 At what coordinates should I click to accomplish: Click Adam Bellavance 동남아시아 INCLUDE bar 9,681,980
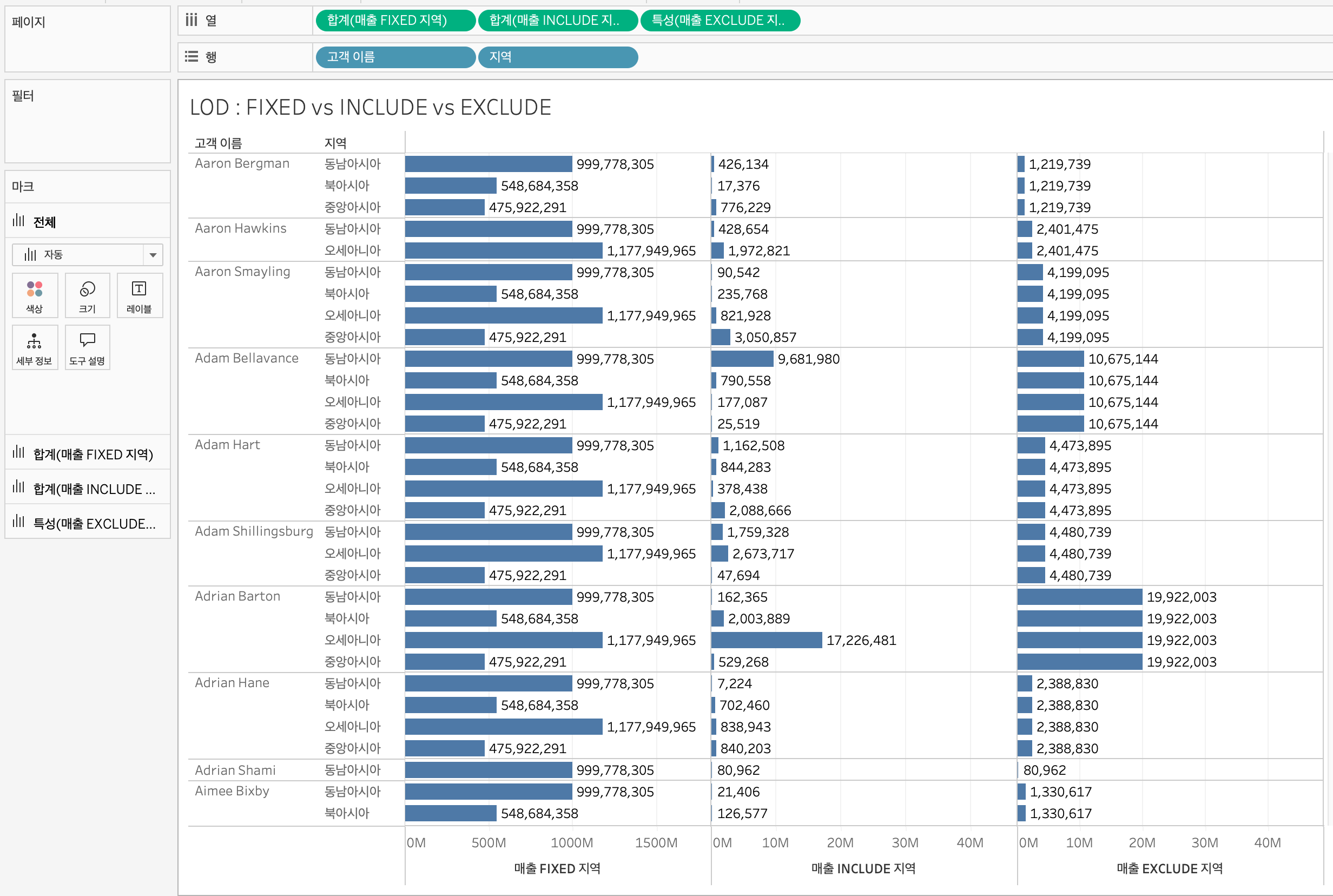(x=742, y=359)
